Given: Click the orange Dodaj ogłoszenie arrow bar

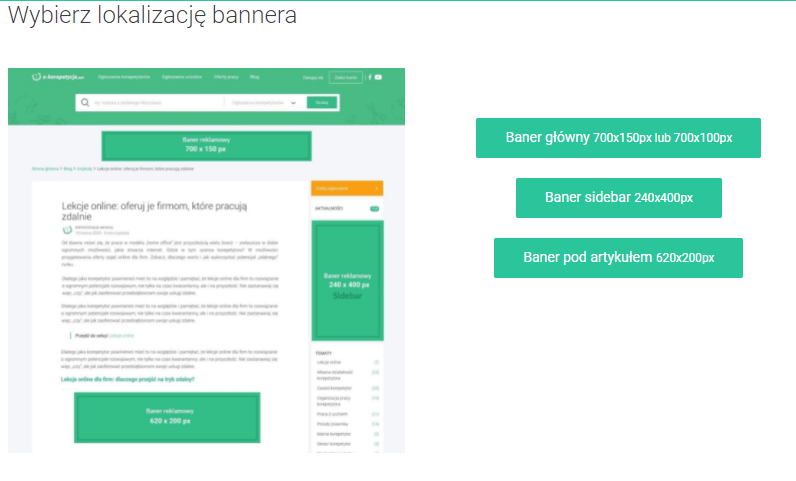Looking at the screenshot, I should (x=346, y=188).
